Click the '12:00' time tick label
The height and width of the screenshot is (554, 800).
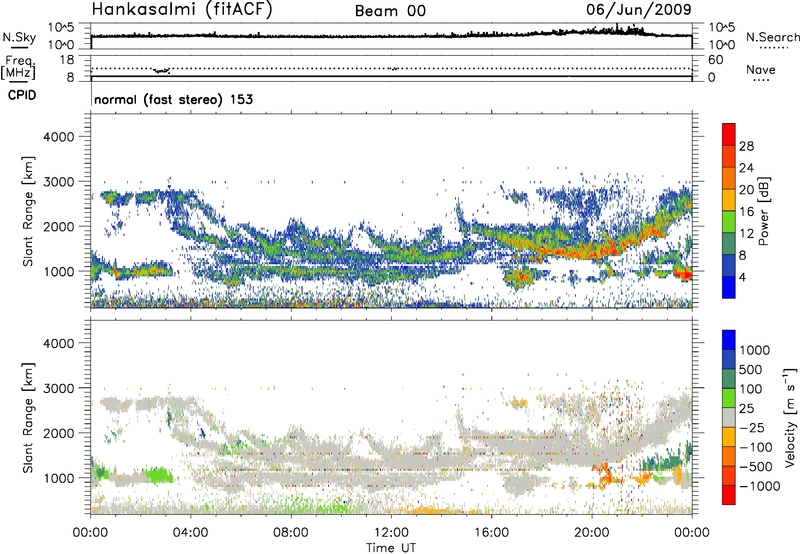(x=391, y=533)
